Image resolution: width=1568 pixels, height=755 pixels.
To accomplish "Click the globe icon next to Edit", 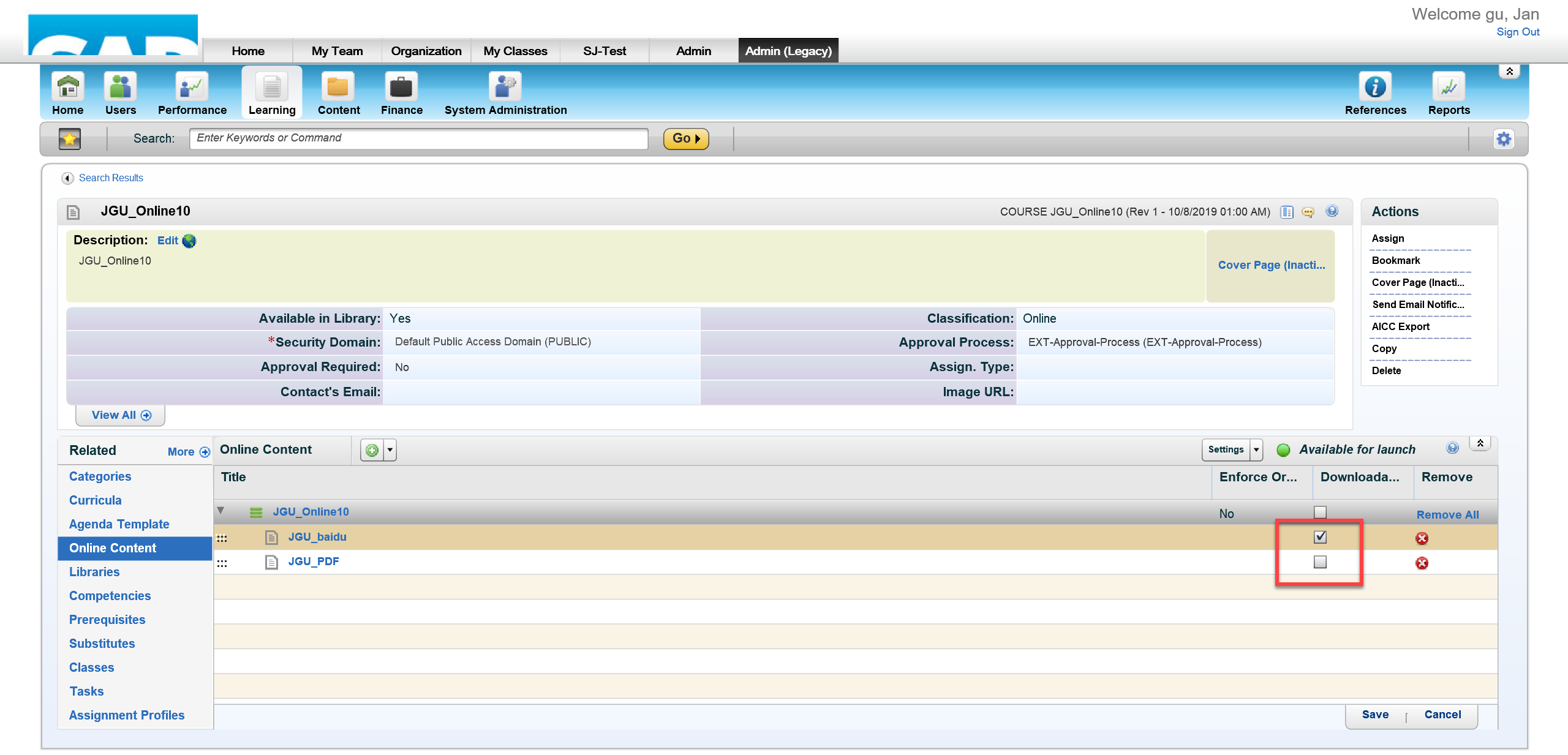I will [x=189, y=241].
